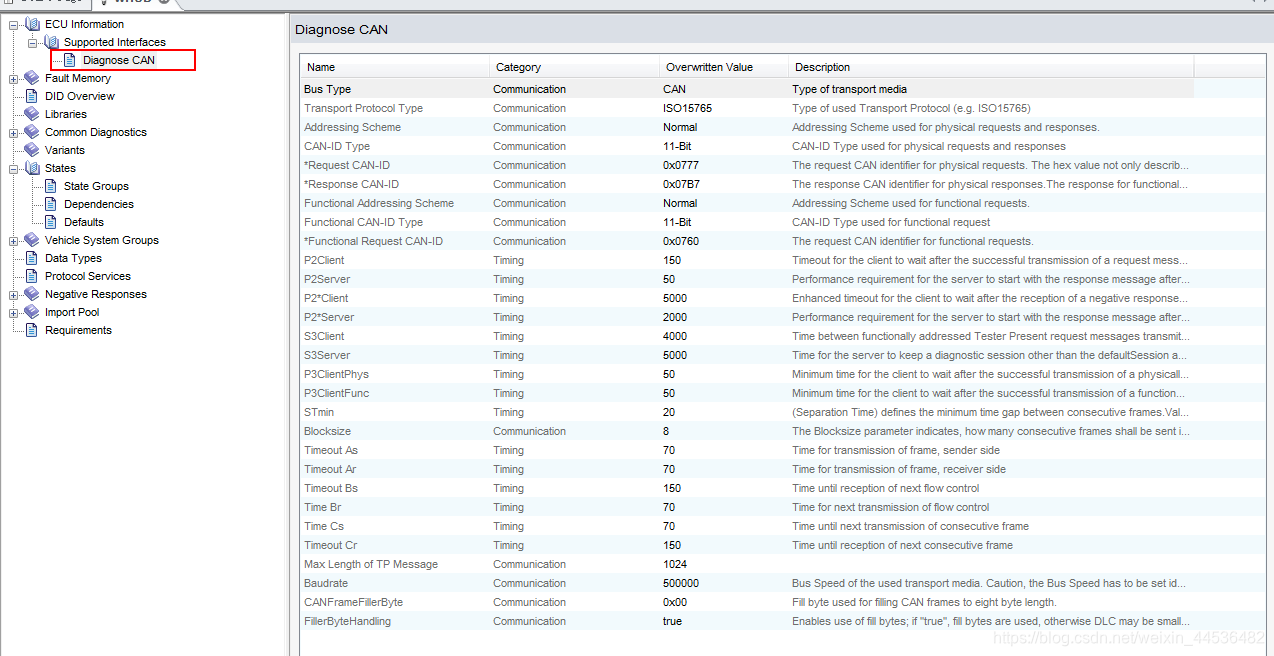This screenshot has height=656, width=1274.
Task: Expand the Negative Responses node
Action: [13, 294]
